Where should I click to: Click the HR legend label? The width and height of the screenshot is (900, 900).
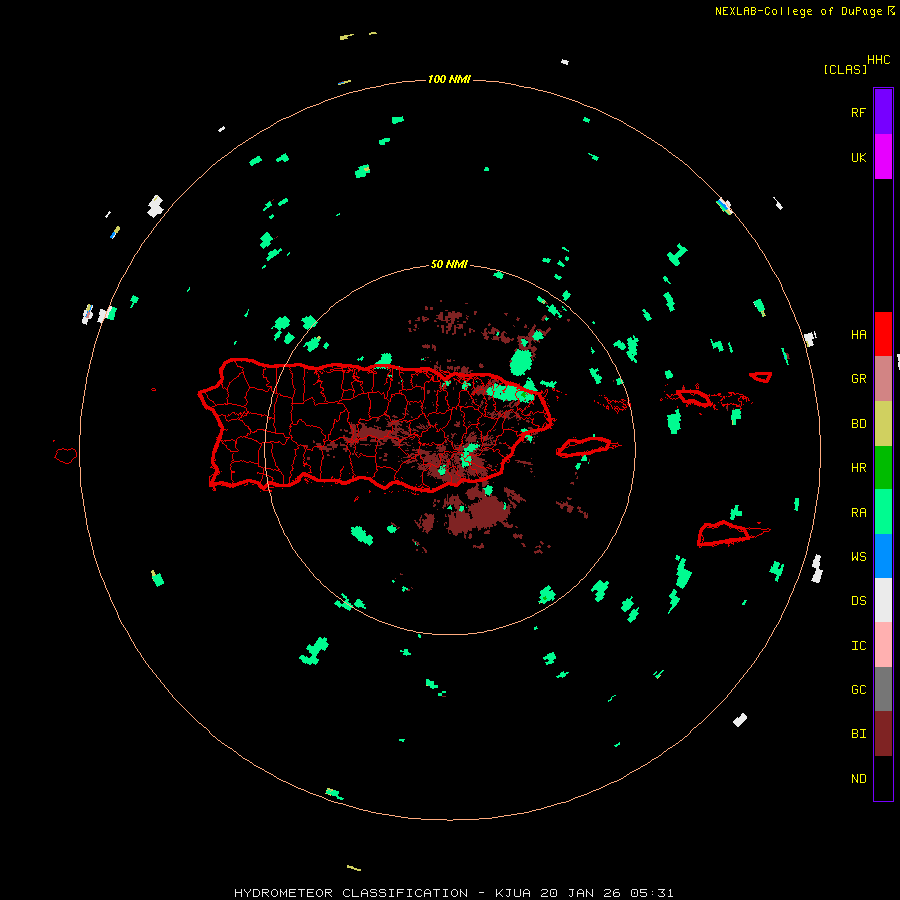858,468
